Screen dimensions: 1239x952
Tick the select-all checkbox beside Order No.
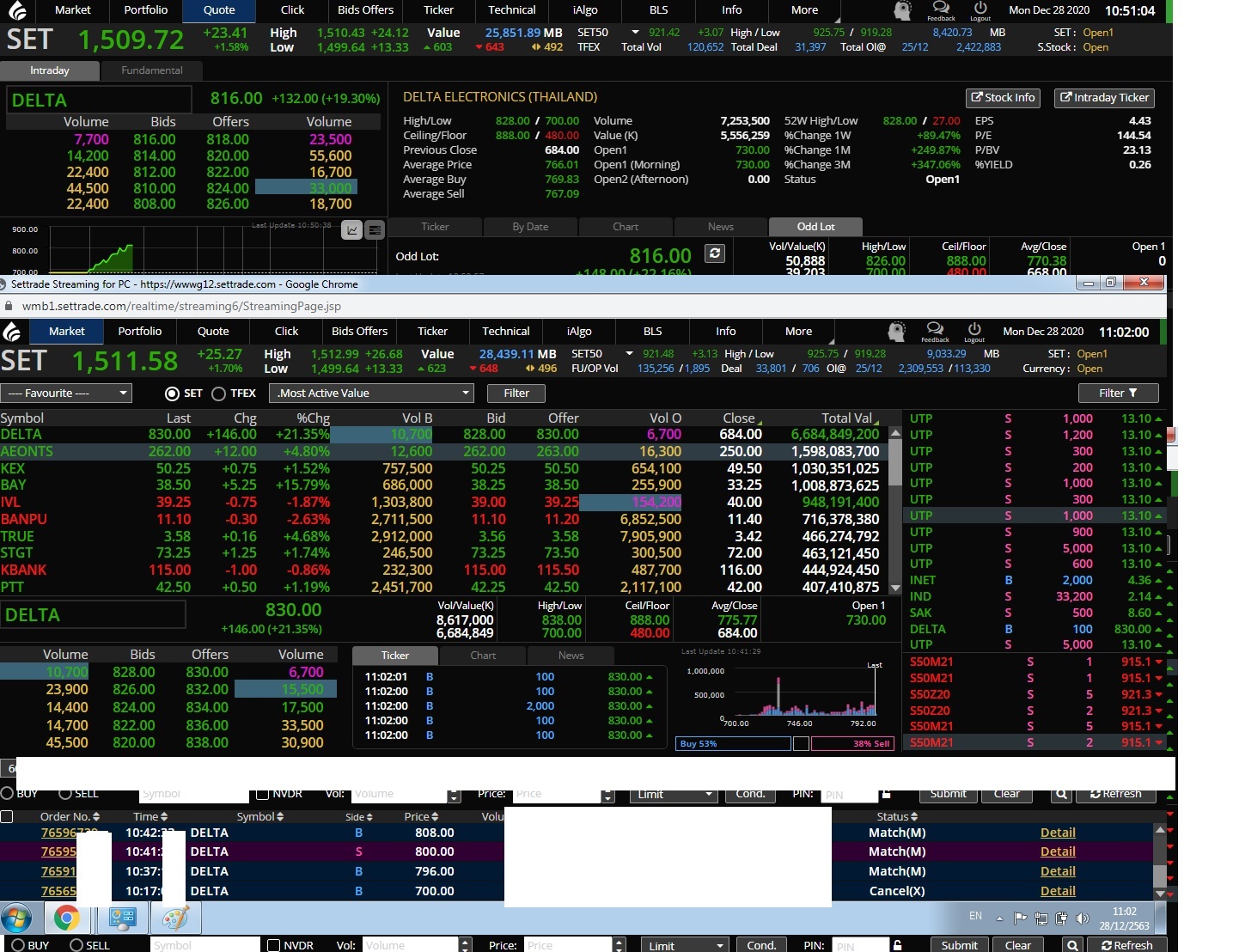(7, 816)
